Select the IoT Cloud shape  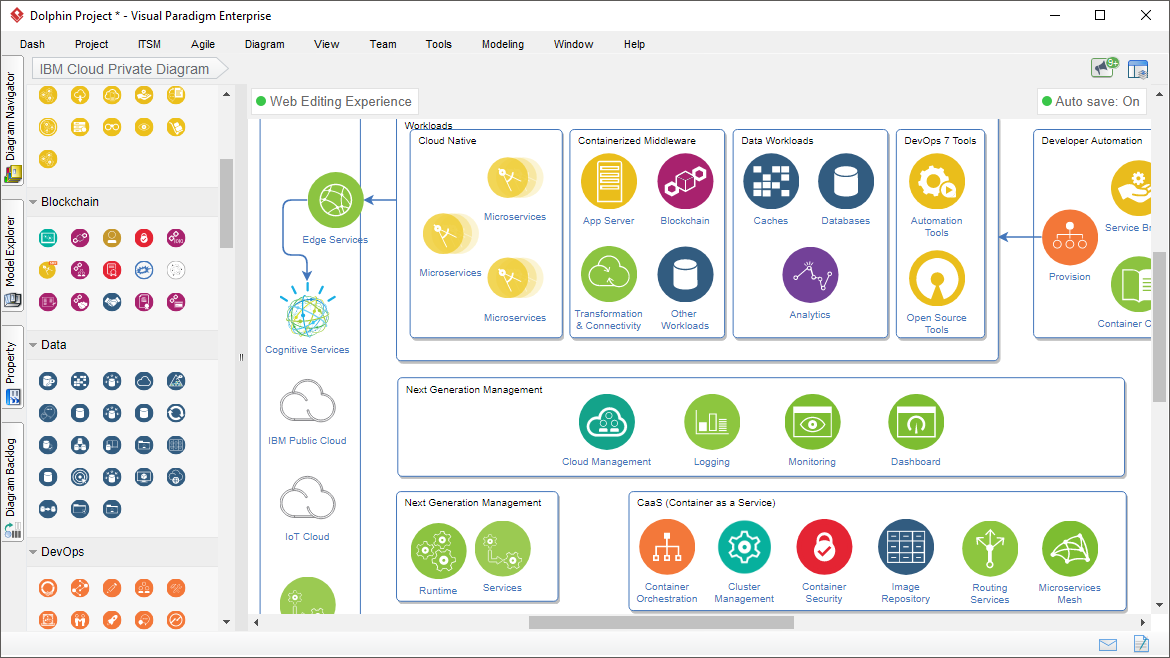(x=307, y=498)
